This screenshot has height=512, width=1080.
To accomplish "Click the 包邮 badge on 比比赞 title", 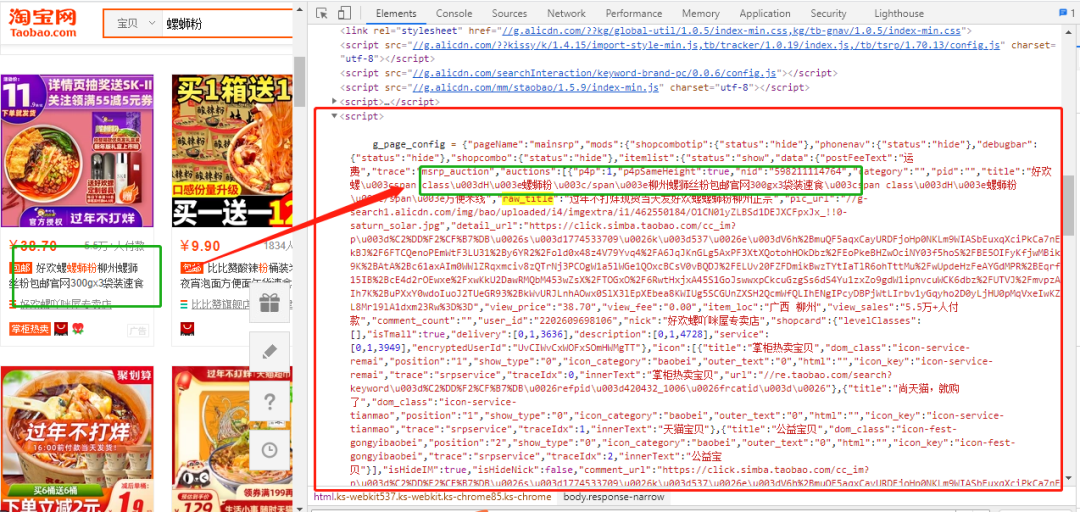I will 190,267.
